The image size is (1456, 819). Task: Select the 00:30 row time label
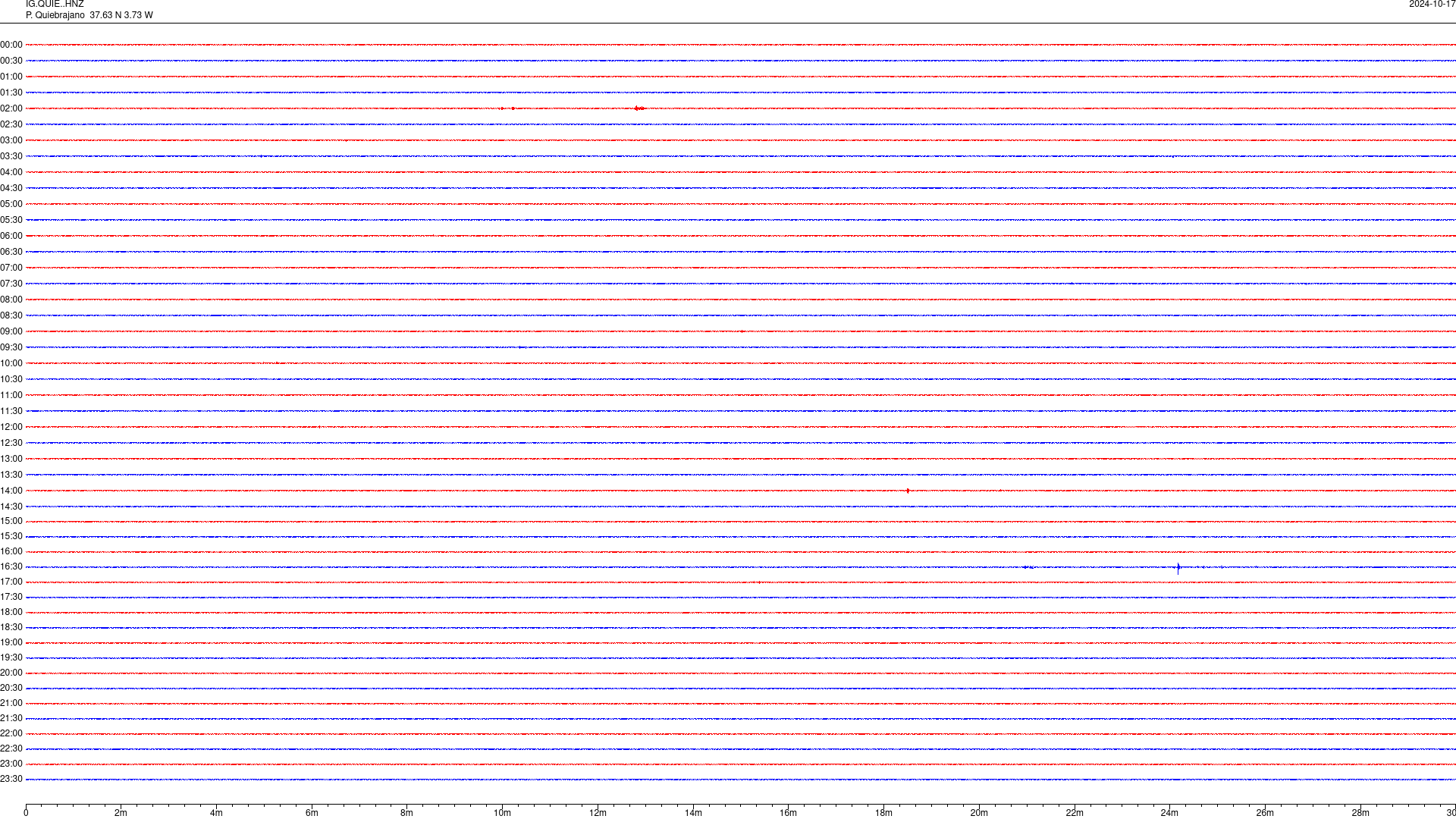pyautogui.click(x=11, y=61)
